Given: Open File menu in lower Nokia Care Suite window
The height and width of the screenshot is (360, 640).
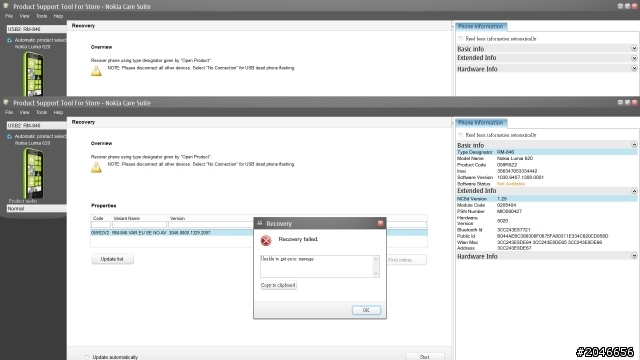Looking at the screenshot, I should click(9, 112).
